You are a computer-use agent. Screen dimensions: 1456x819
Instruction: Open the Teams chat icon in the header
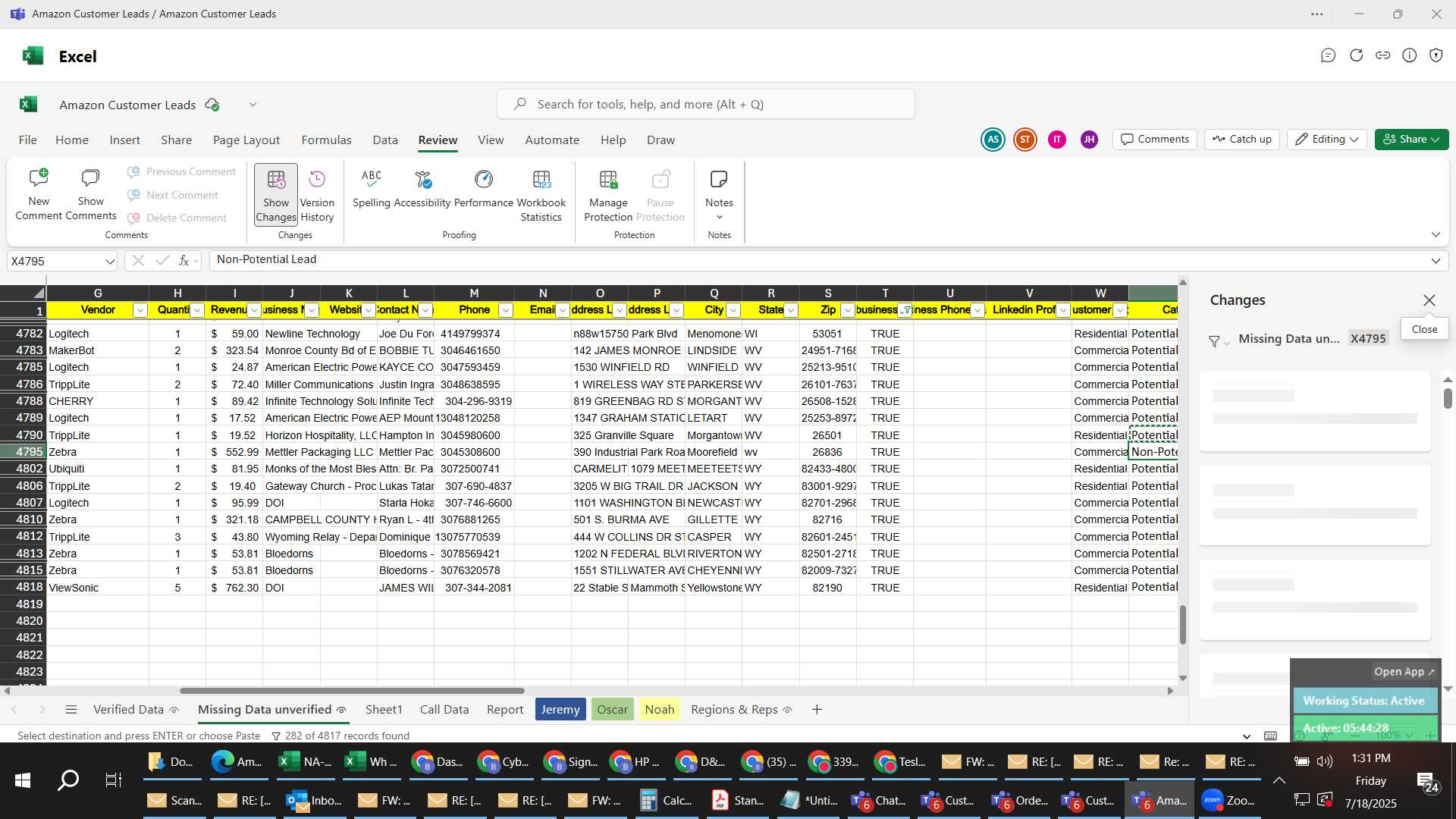point(1328,55)
